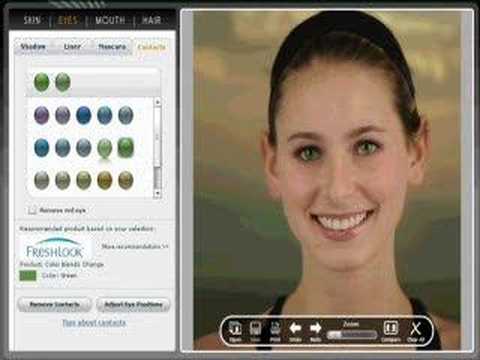Switch to the Liner tab
This screenshot has height=360, width=480.
point(72,47)
